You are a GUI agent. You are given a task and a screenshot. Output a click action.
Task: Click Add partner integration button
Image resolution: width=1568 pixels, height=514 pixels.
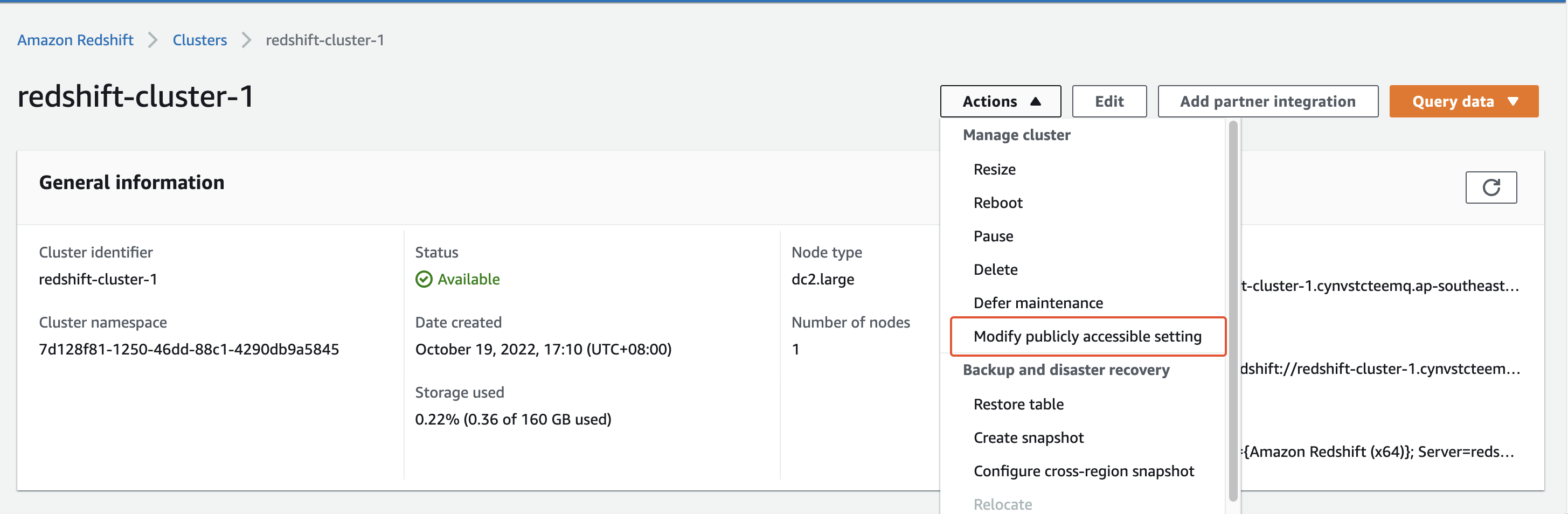[1267, 102]
